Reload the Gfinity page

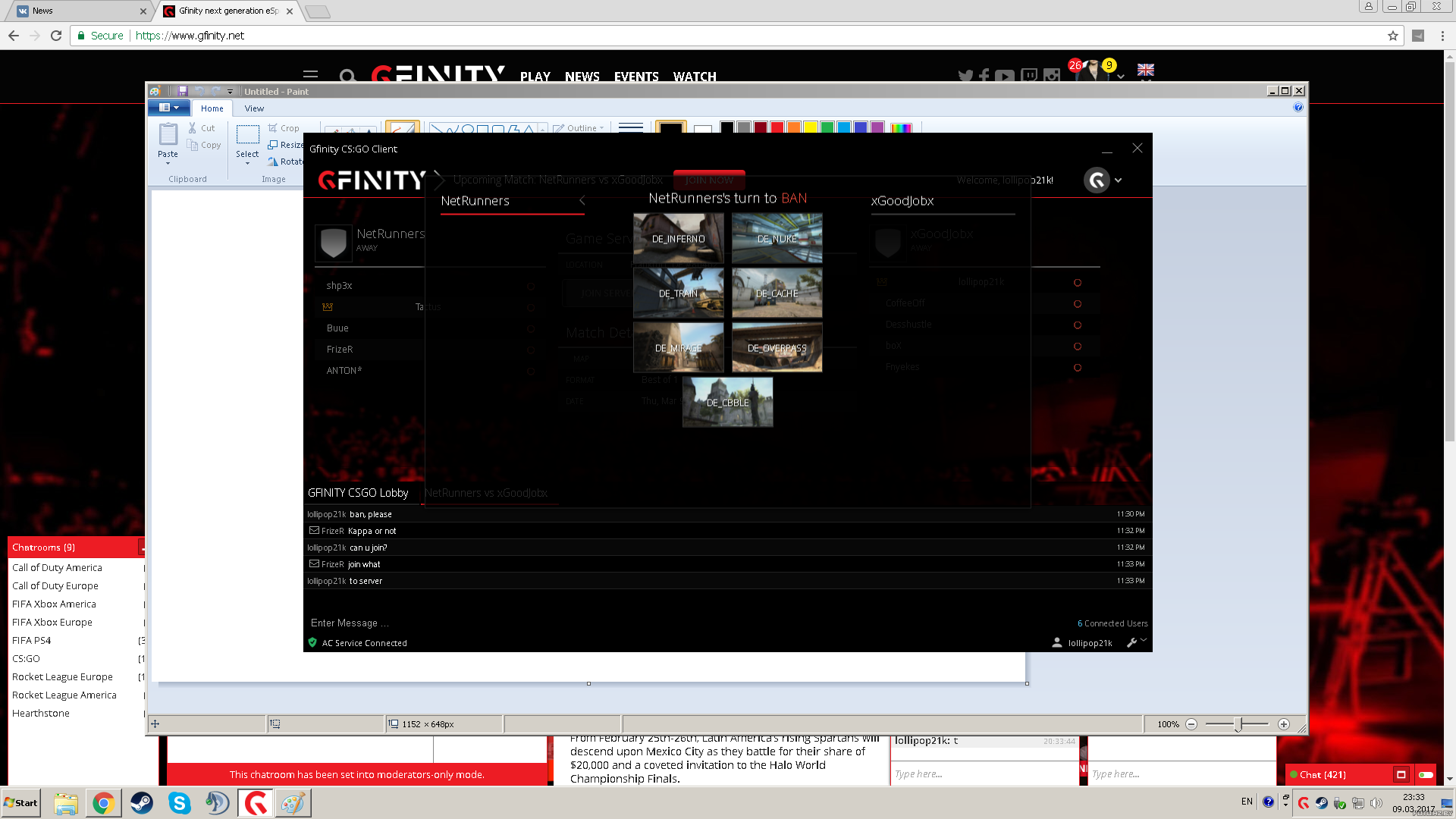[56, 36]
